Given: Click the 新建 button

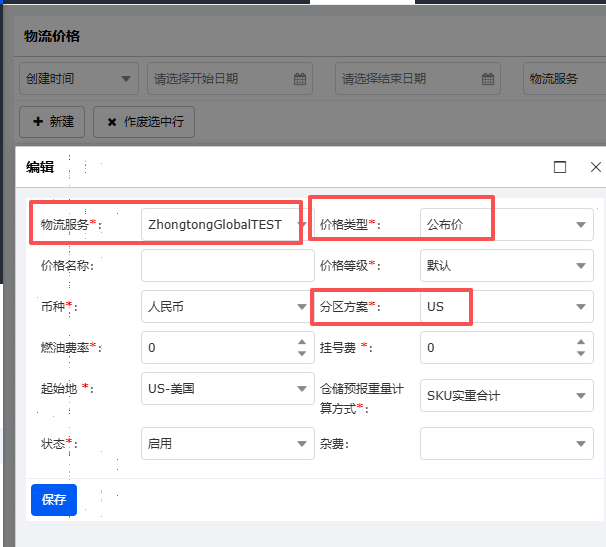Looking at the screenshot, I should coord(52,122).
